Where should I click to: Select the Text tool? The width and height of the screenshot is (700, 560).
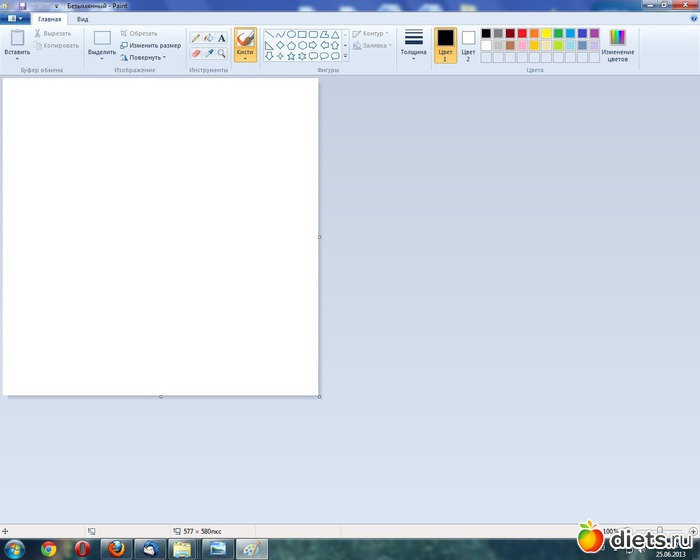point(222,38)
